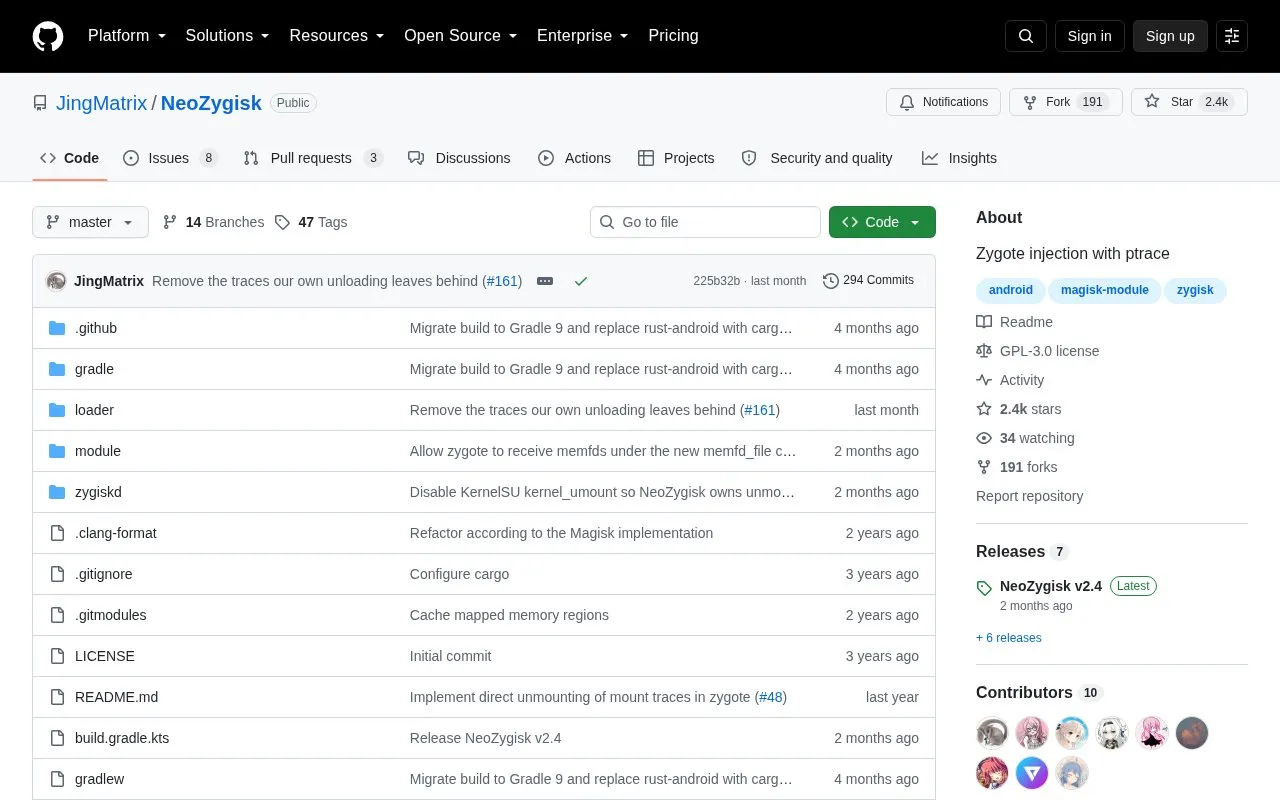Expand the green Code dropdown button
The height and width of the screenshot is (800, 1280).
coord(882,222)
